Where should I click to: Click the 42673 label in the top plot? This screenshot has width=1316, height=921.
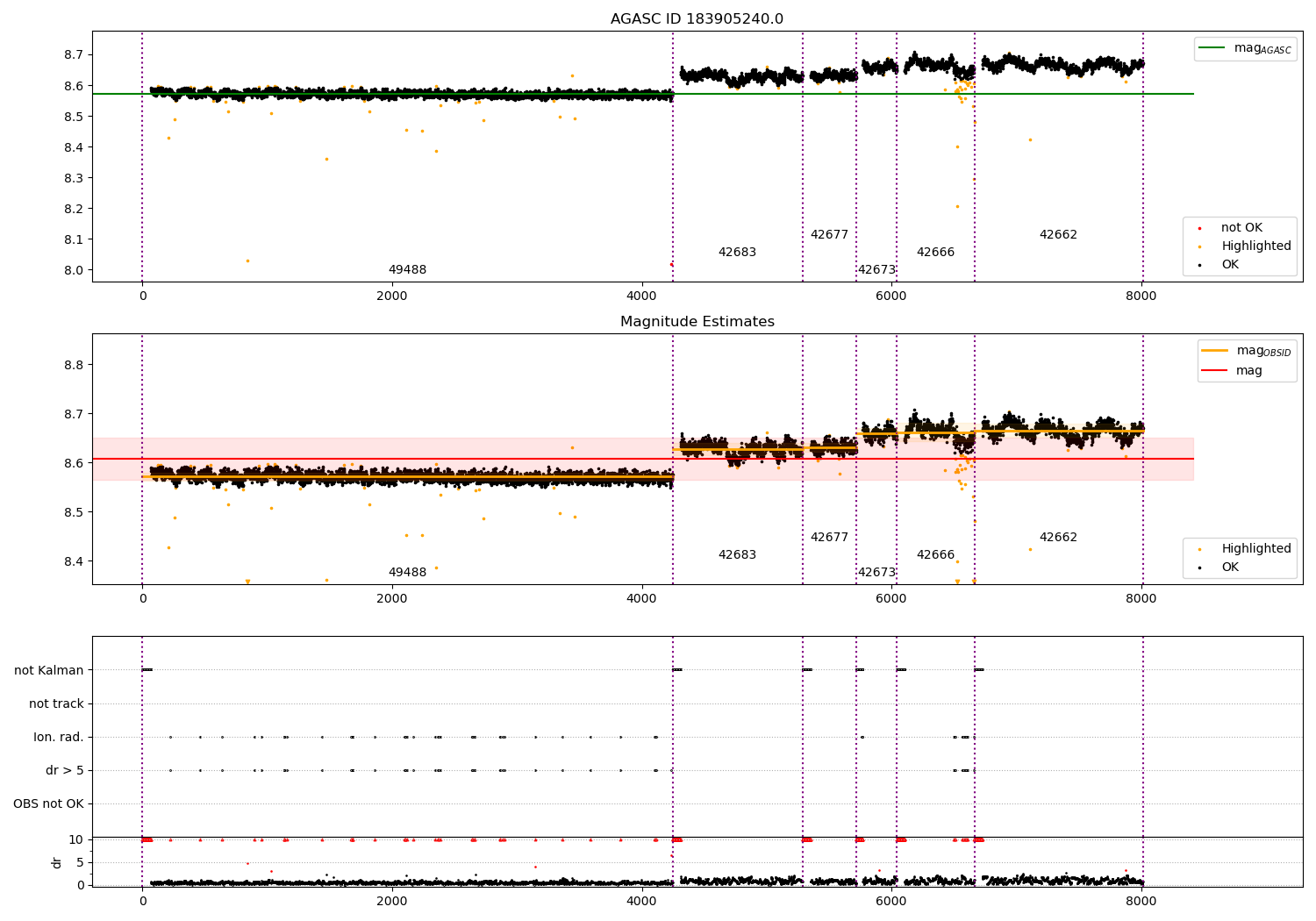point(876,270)
